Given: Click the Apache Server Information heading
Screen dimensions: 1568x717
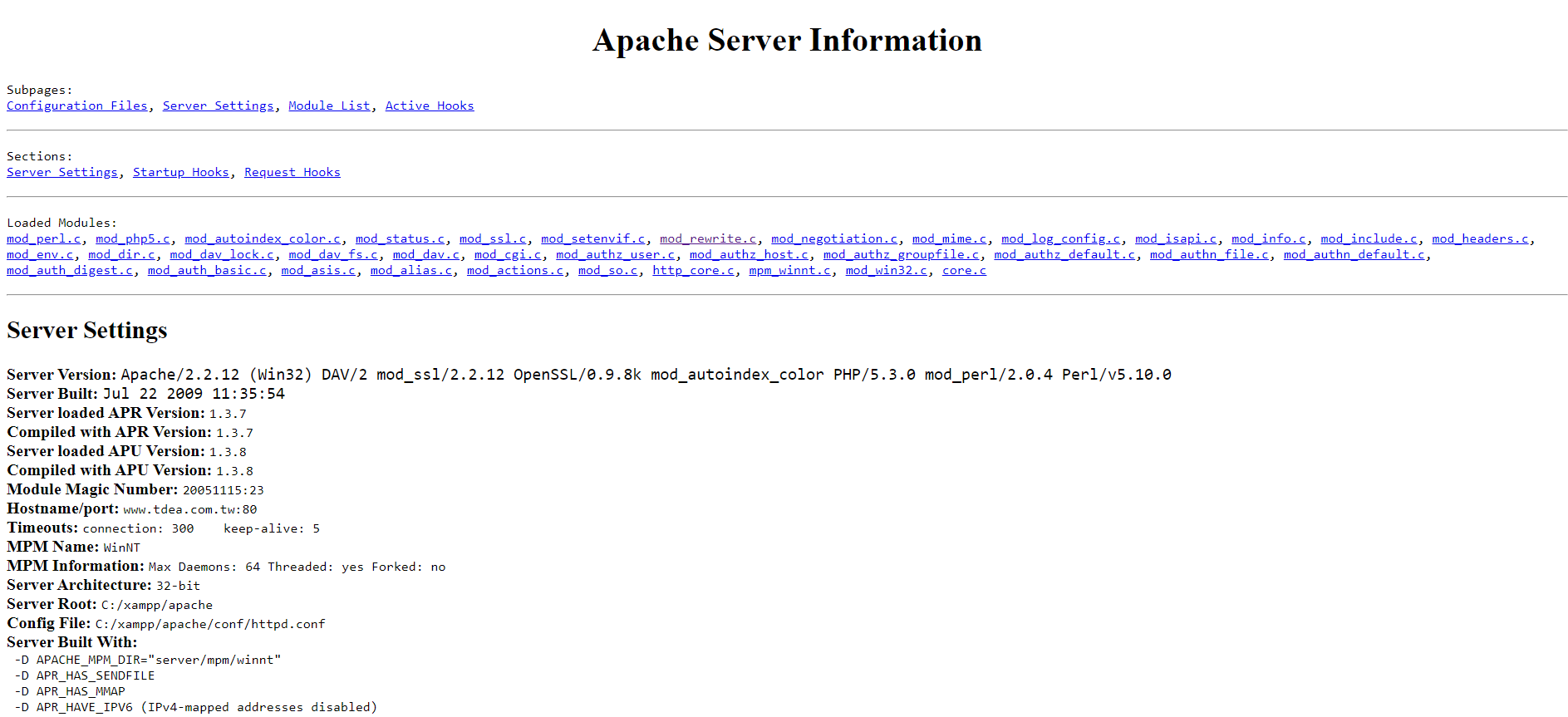Looking at the screenshot, I should click(787, 40).
